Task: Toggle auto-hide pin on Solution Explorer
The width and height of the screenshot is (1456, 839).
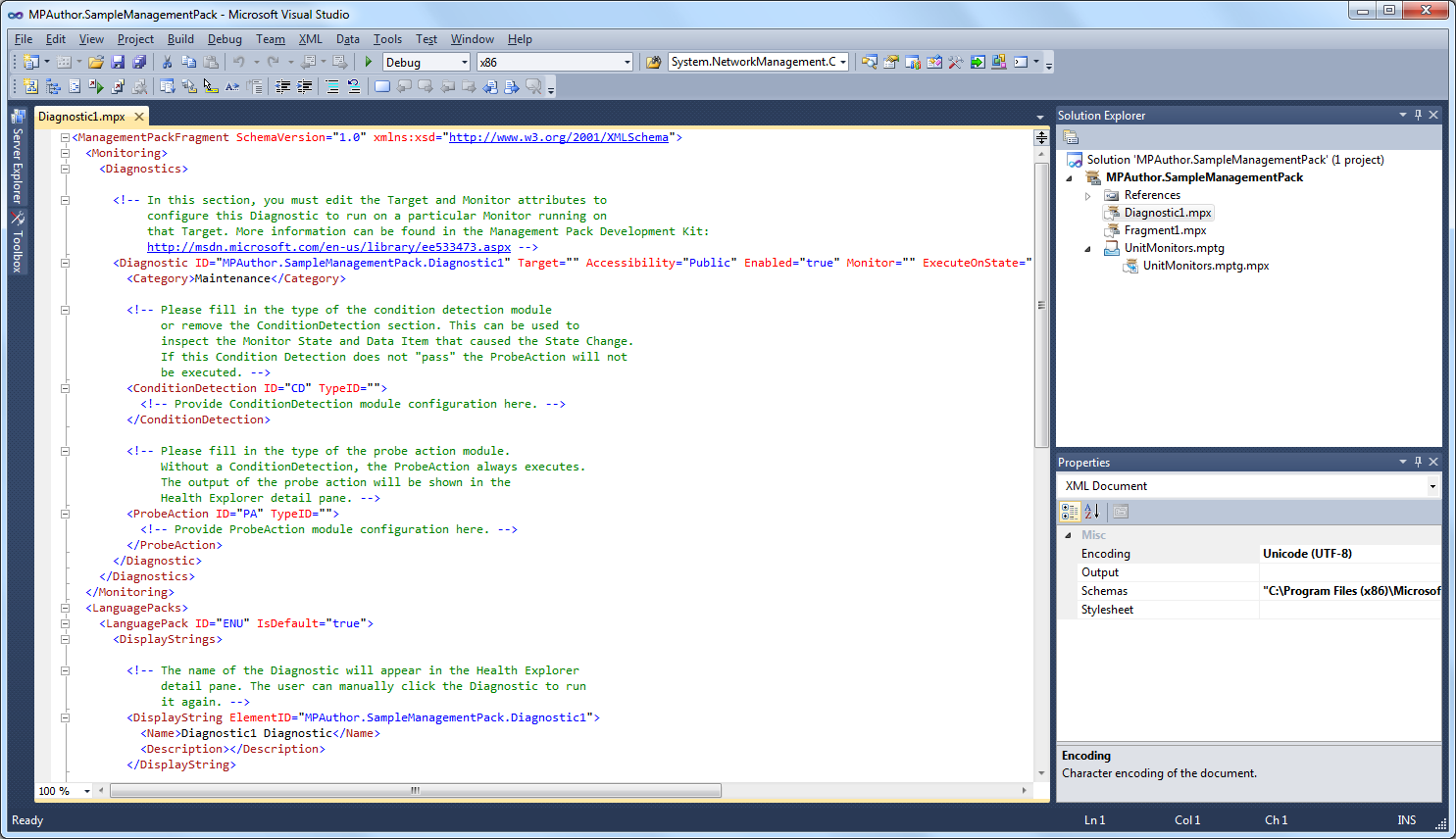Action: (x=1418, y=115)
